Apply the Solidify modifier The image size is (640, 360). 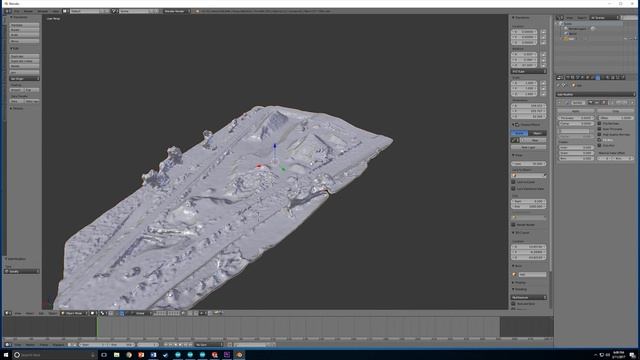(x=576, y=111)
